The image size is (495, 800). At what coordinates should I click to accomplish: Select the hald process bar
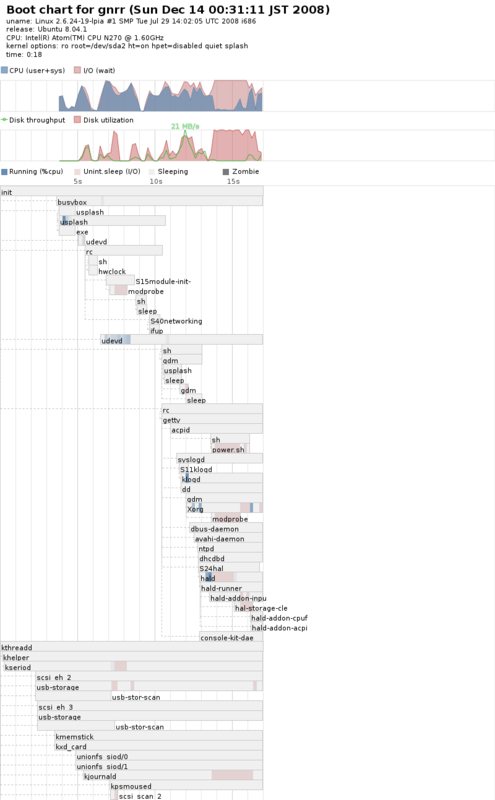[x=231, y=578]
